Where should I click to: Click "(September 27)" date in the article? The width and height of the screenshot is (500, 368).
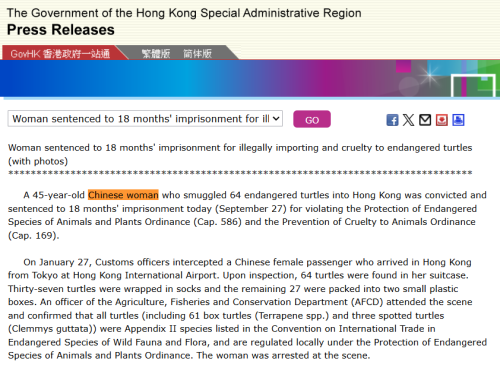click(x=251, y=209)
